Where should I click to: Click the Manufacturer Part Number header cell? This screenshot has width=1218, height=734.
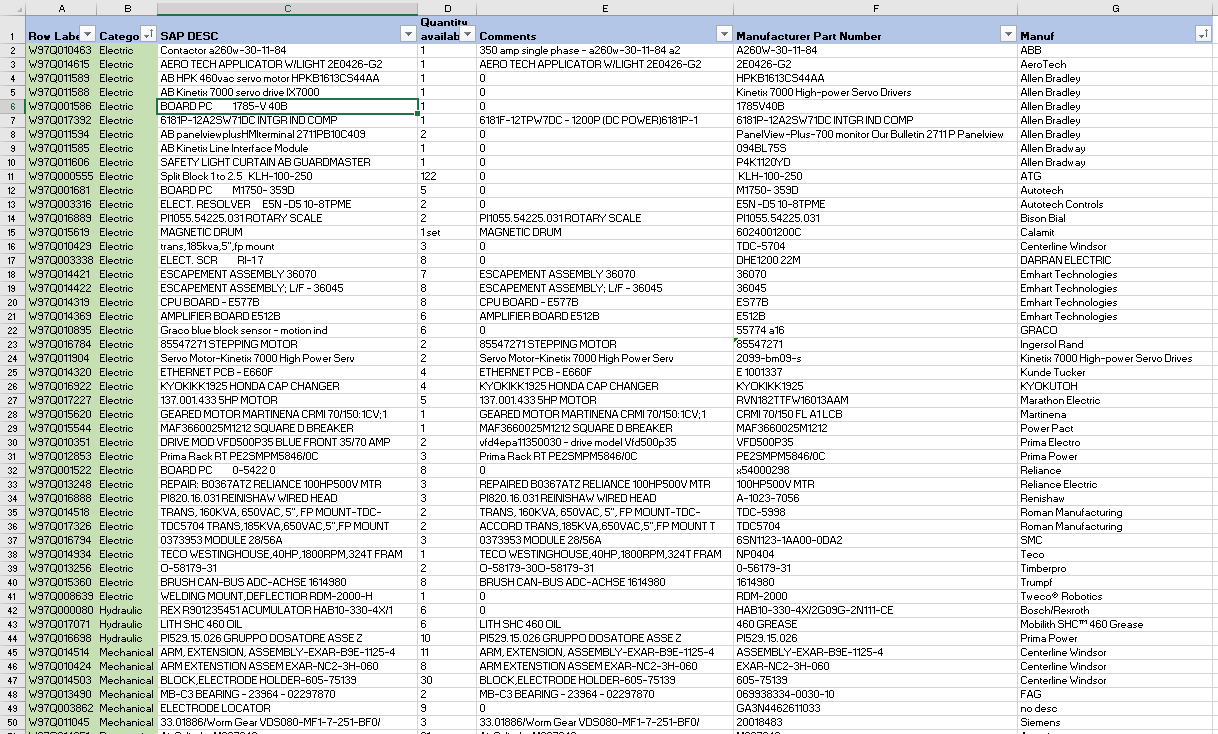[875, 30]
